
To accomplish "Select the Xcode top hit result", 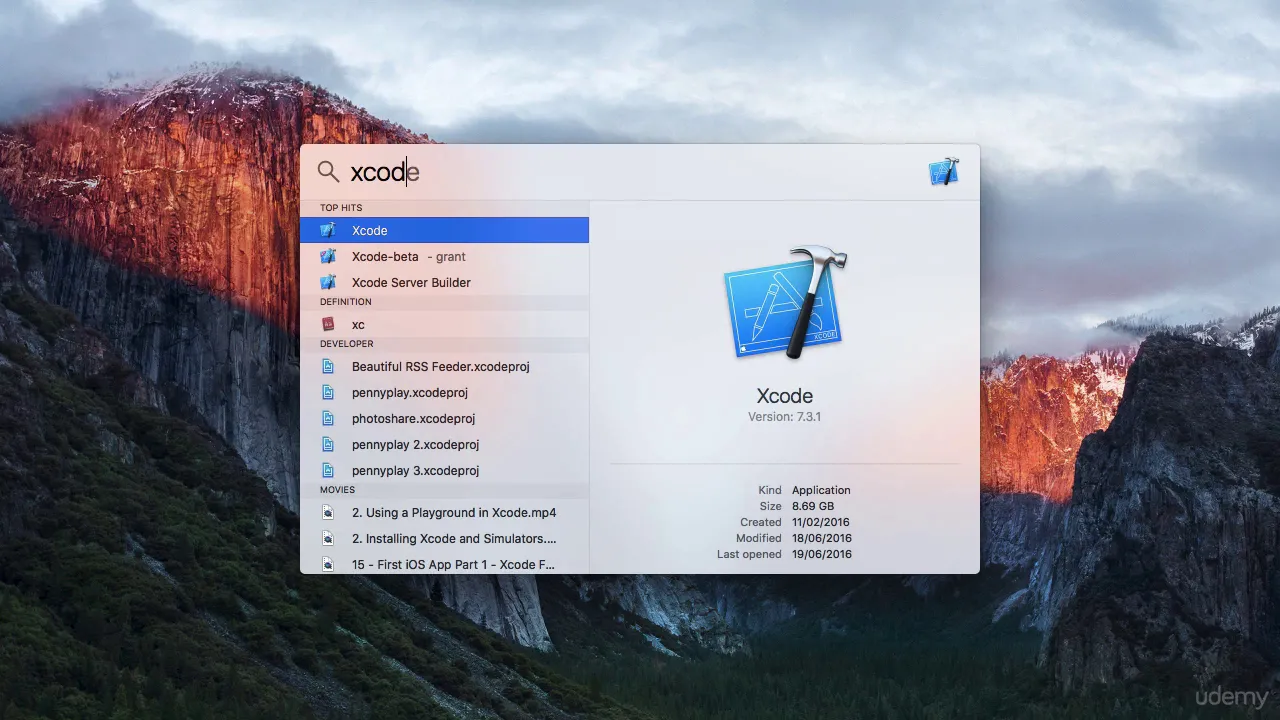I will (x=444, y=230).
